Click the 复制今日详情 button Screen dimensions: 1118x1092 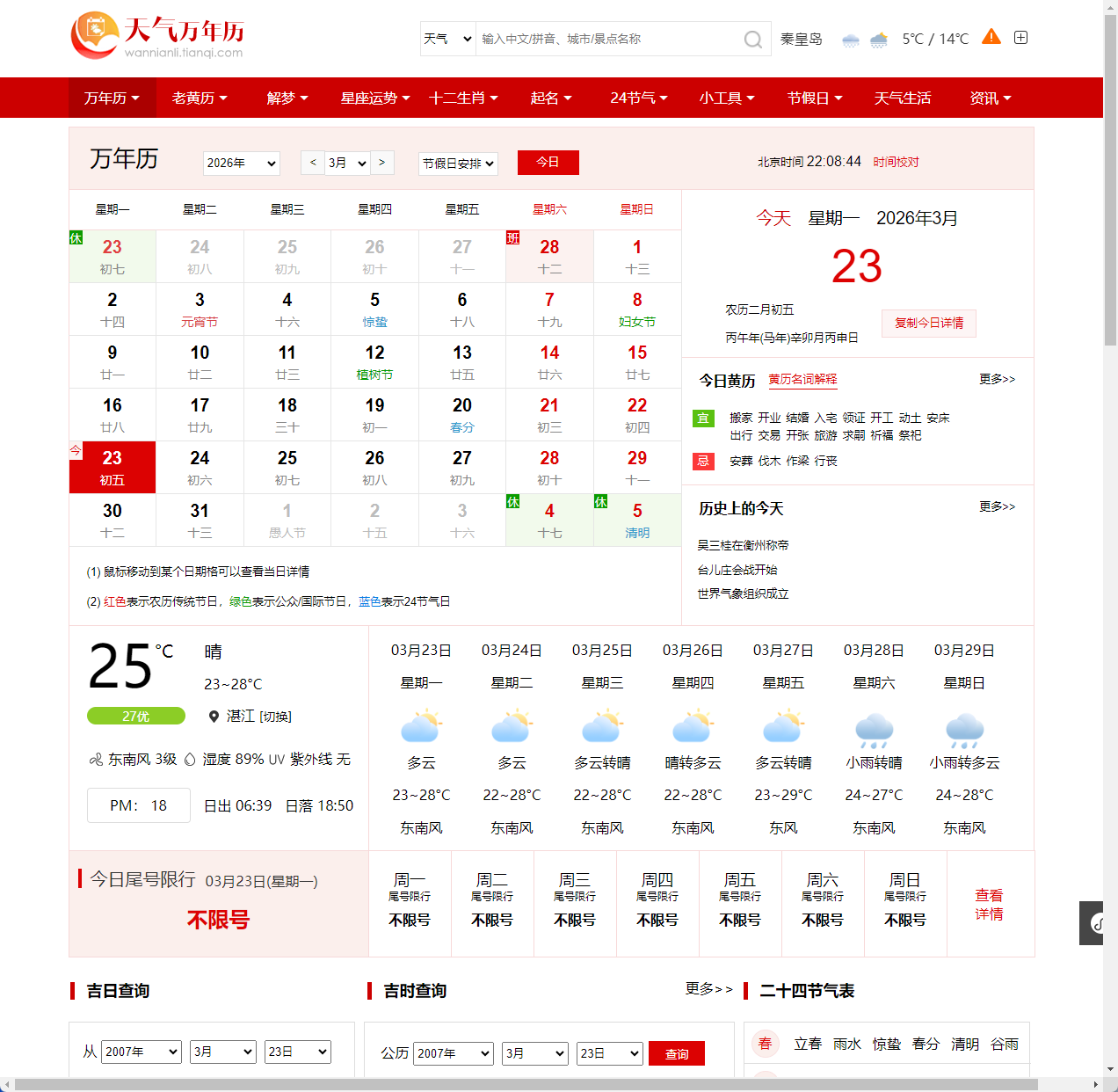pos(928,324)
